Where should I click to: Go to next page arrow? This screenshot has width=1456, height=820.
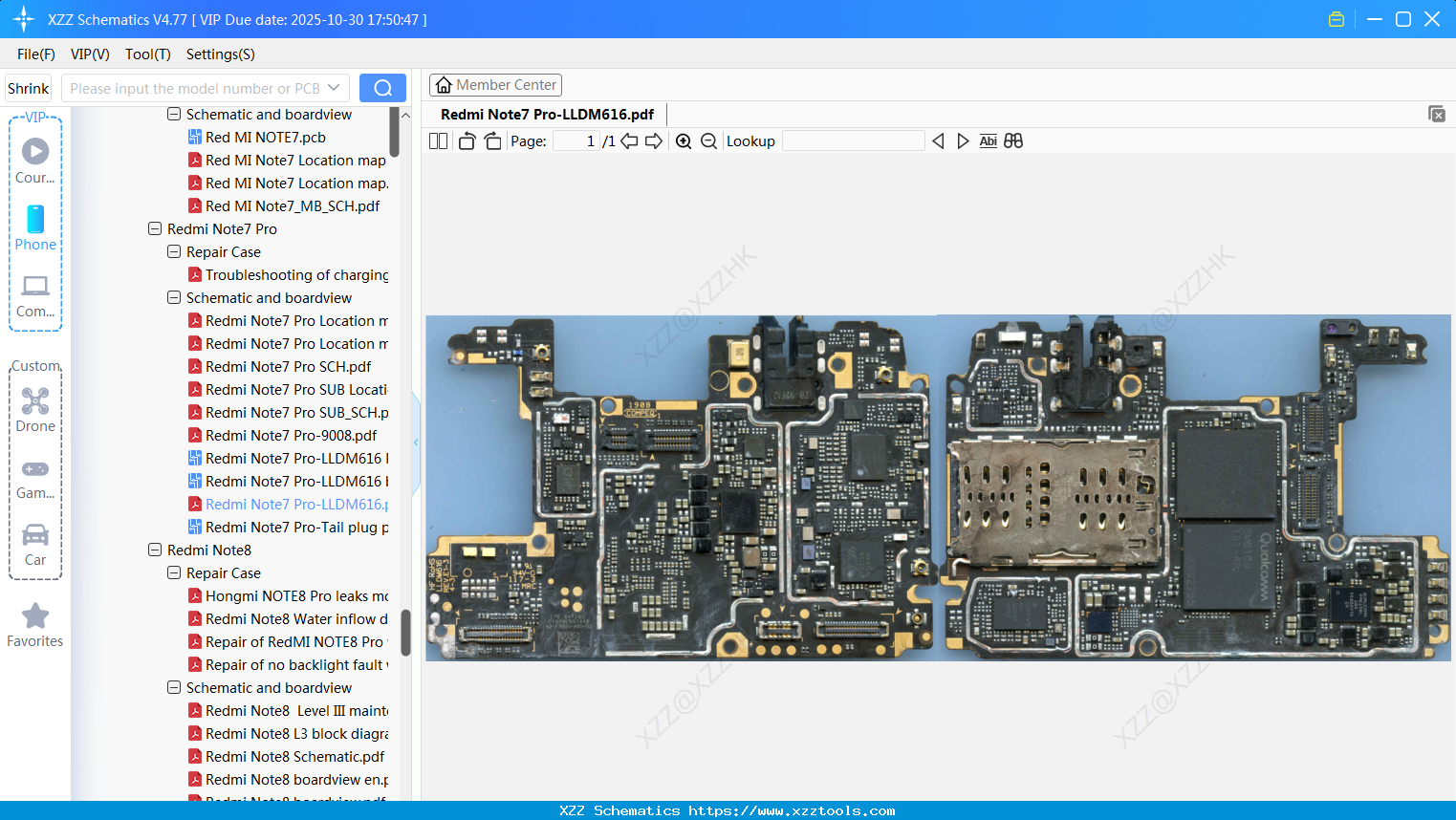click(654, 141)
